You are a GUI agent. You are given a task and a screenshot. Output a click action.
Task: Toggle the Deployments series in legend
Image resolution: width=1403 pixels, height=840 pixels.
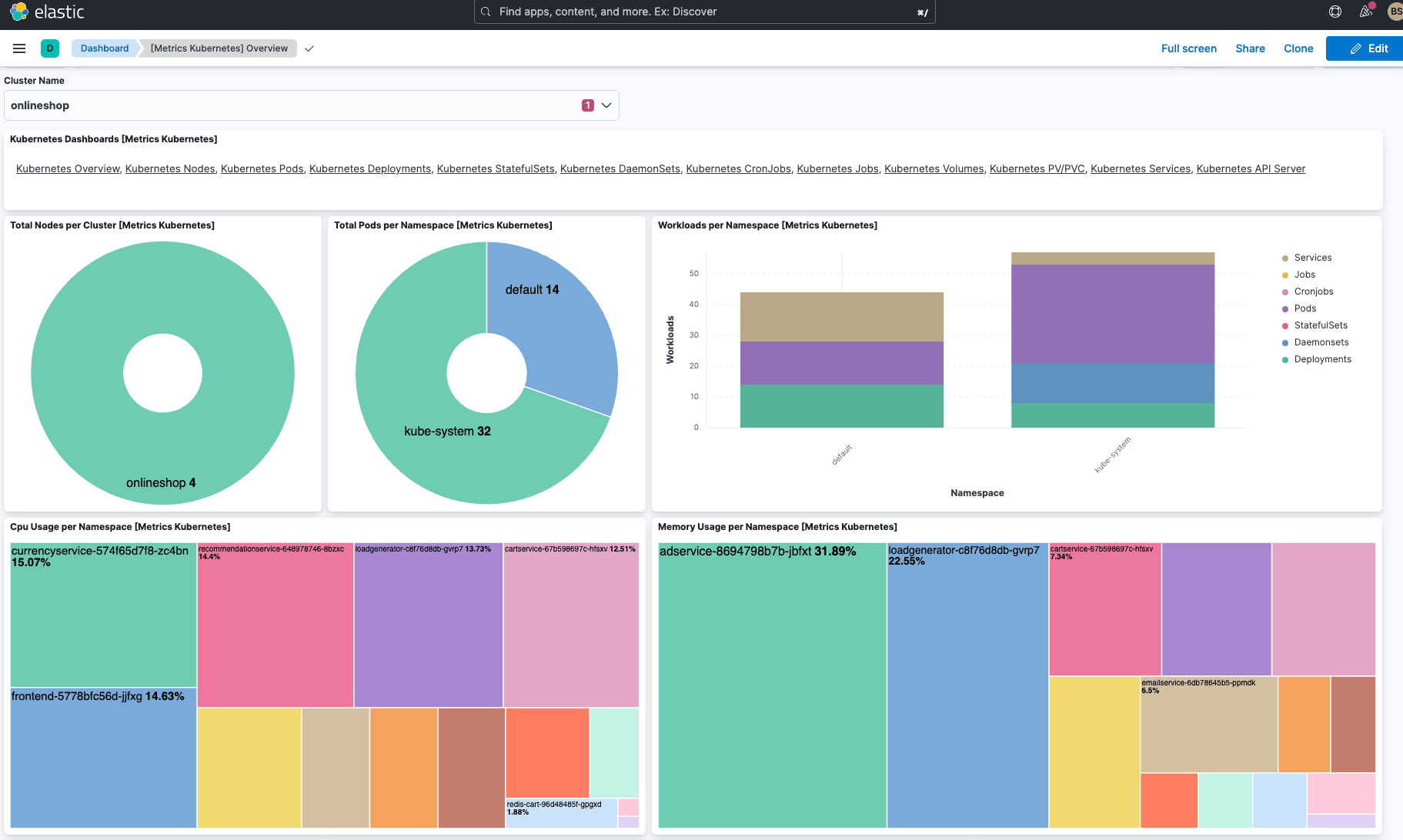tap(1322, 359)
